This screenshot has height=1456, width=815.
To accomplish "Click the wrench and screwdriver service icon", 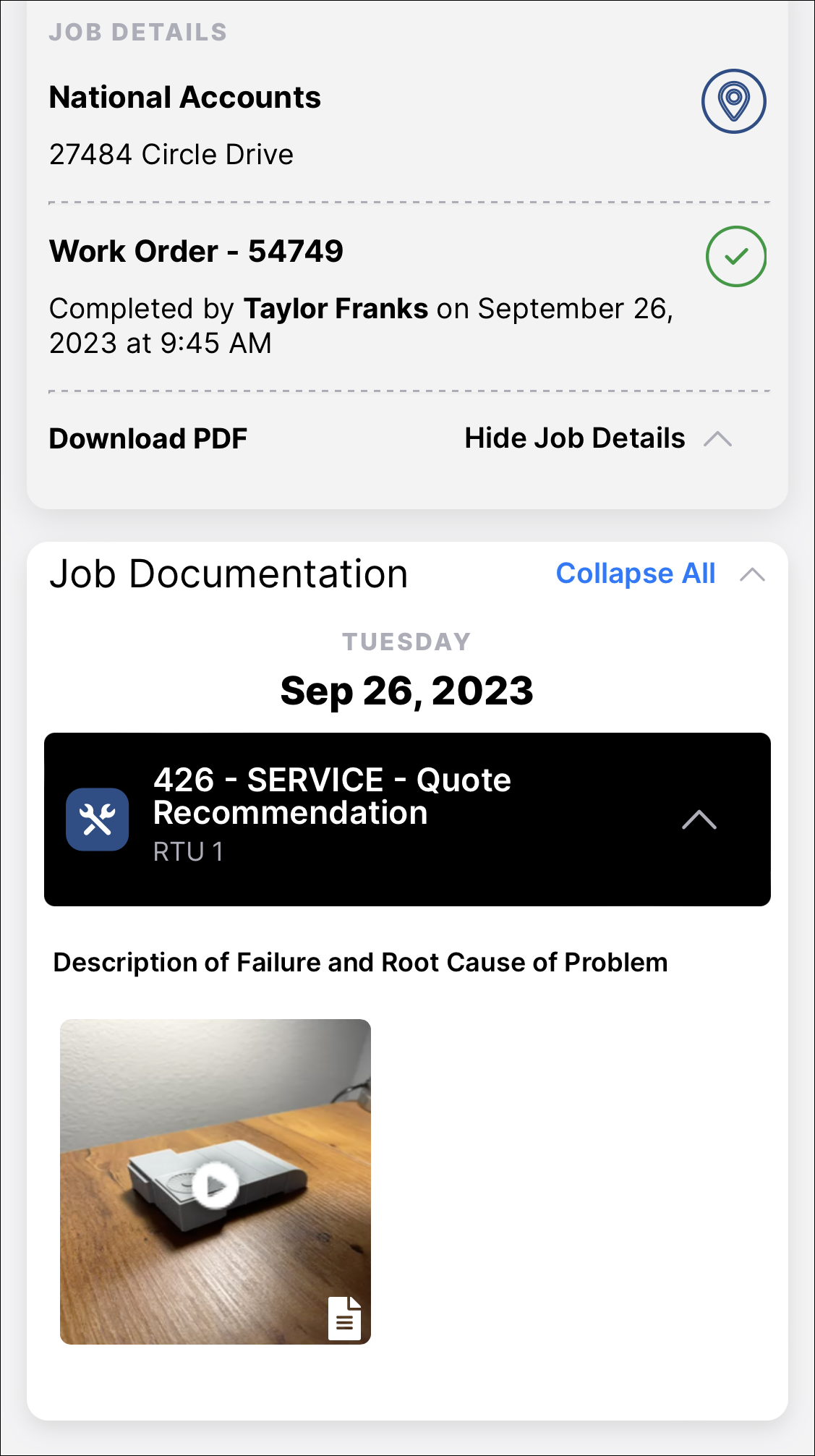I will coord(98,819).
